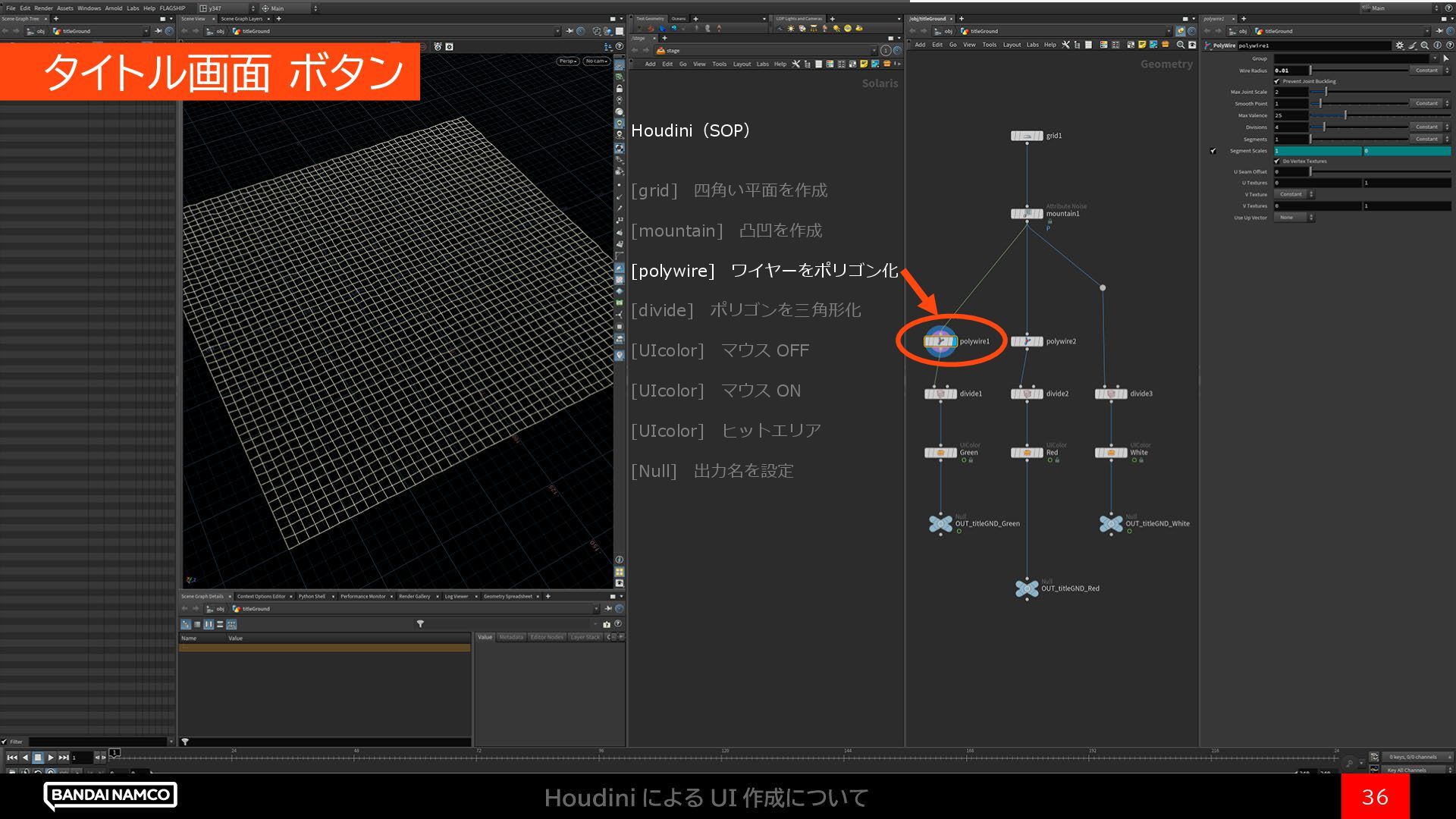Open the parameter gear menu for polywire1
1456x819 pixels.
[1400, 45]
